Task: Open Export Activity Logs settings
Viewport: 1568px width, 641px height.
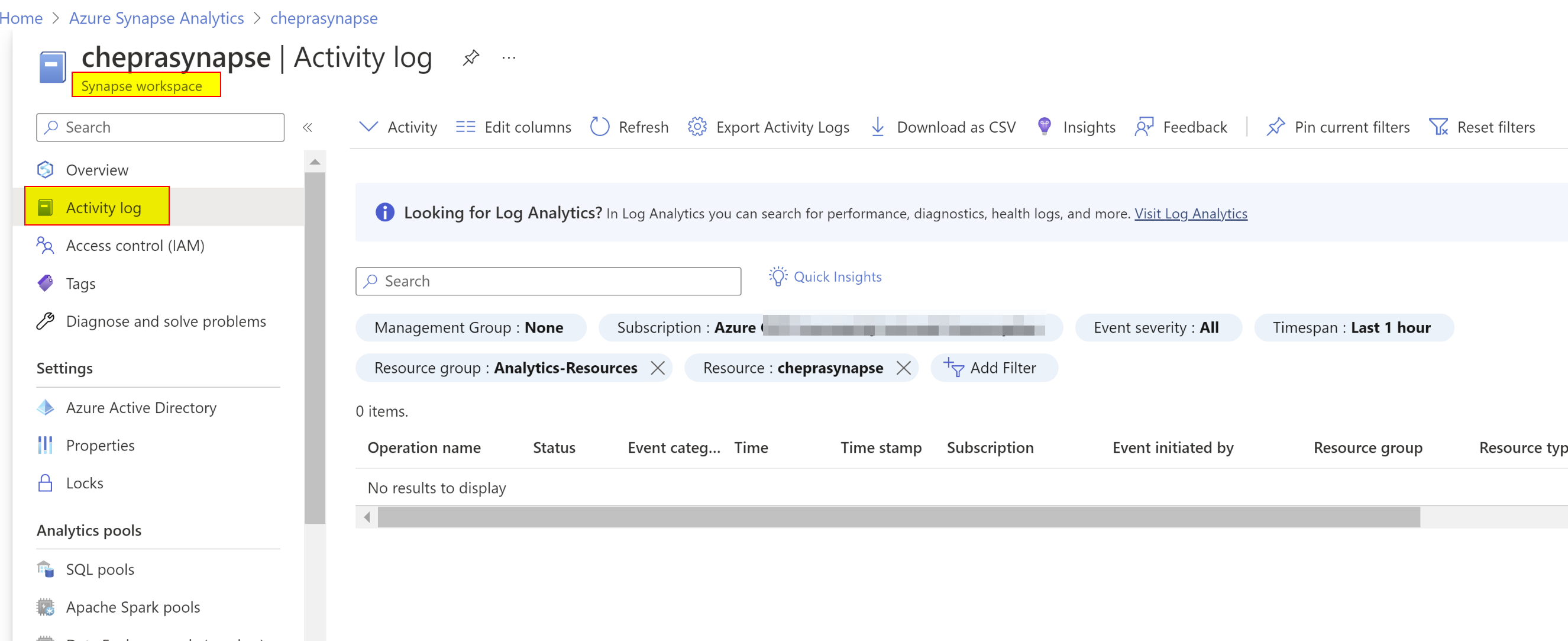Action: coord(769,127)
